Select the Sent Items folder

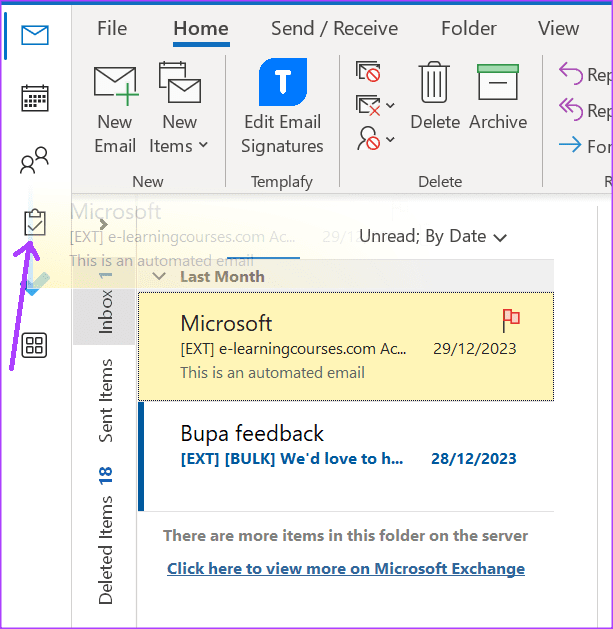105,400
